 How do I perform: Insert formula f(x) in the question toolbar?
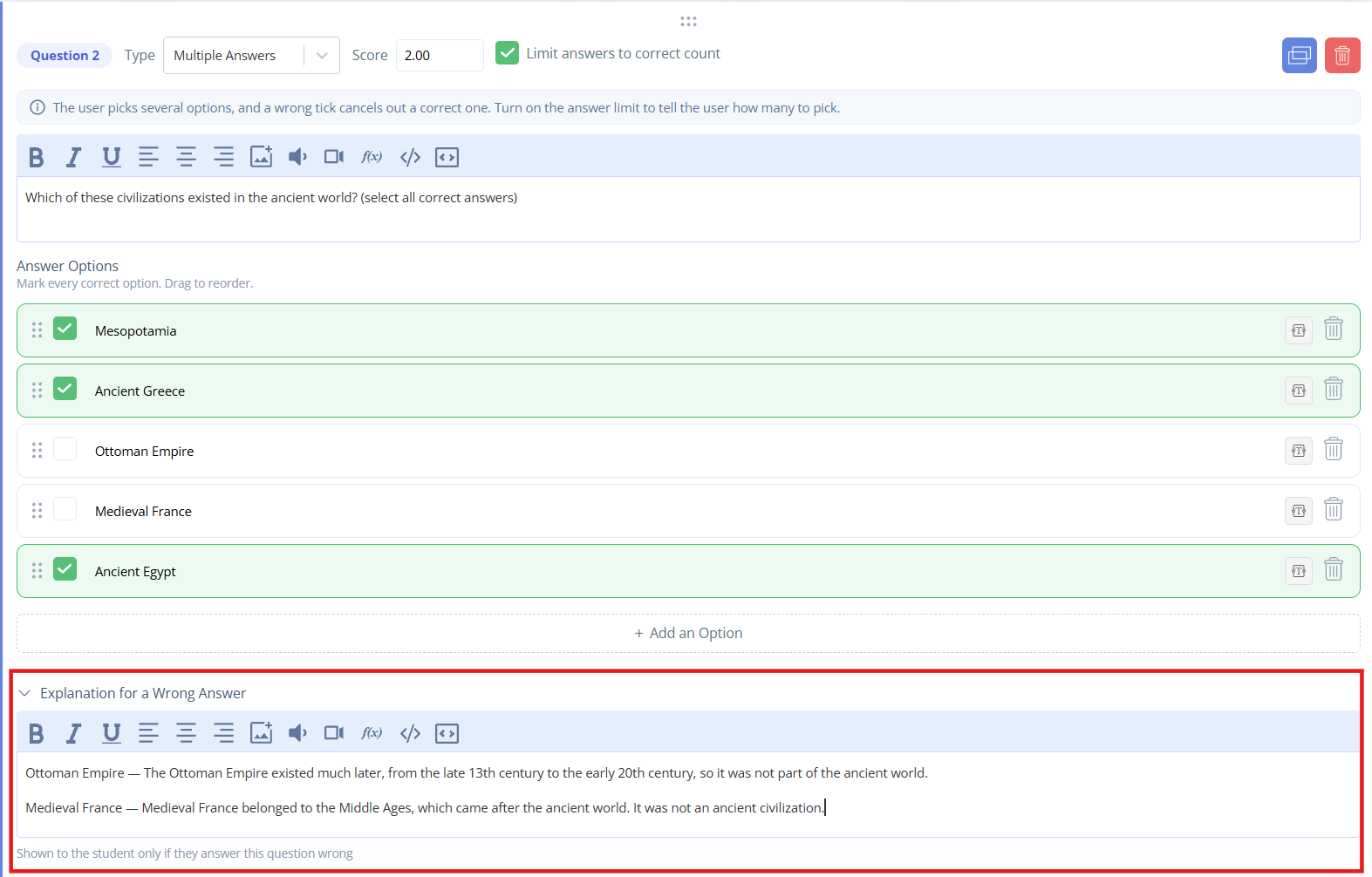tap(372, 157)
